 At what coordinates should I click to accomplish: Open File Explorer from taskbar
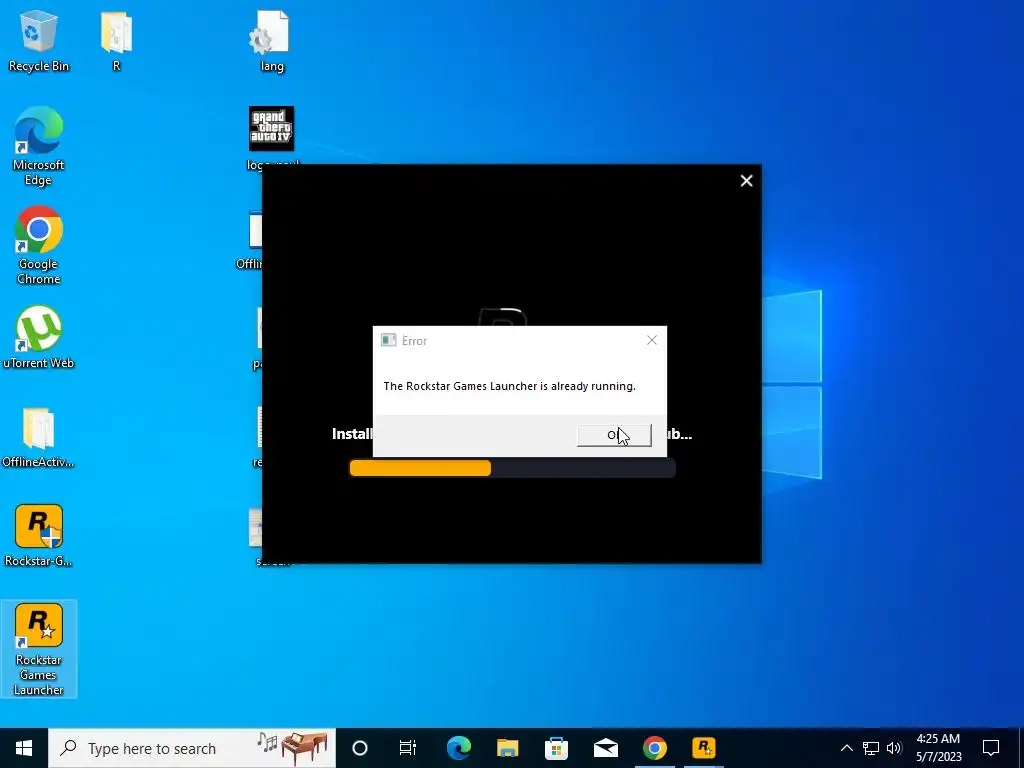507,748
